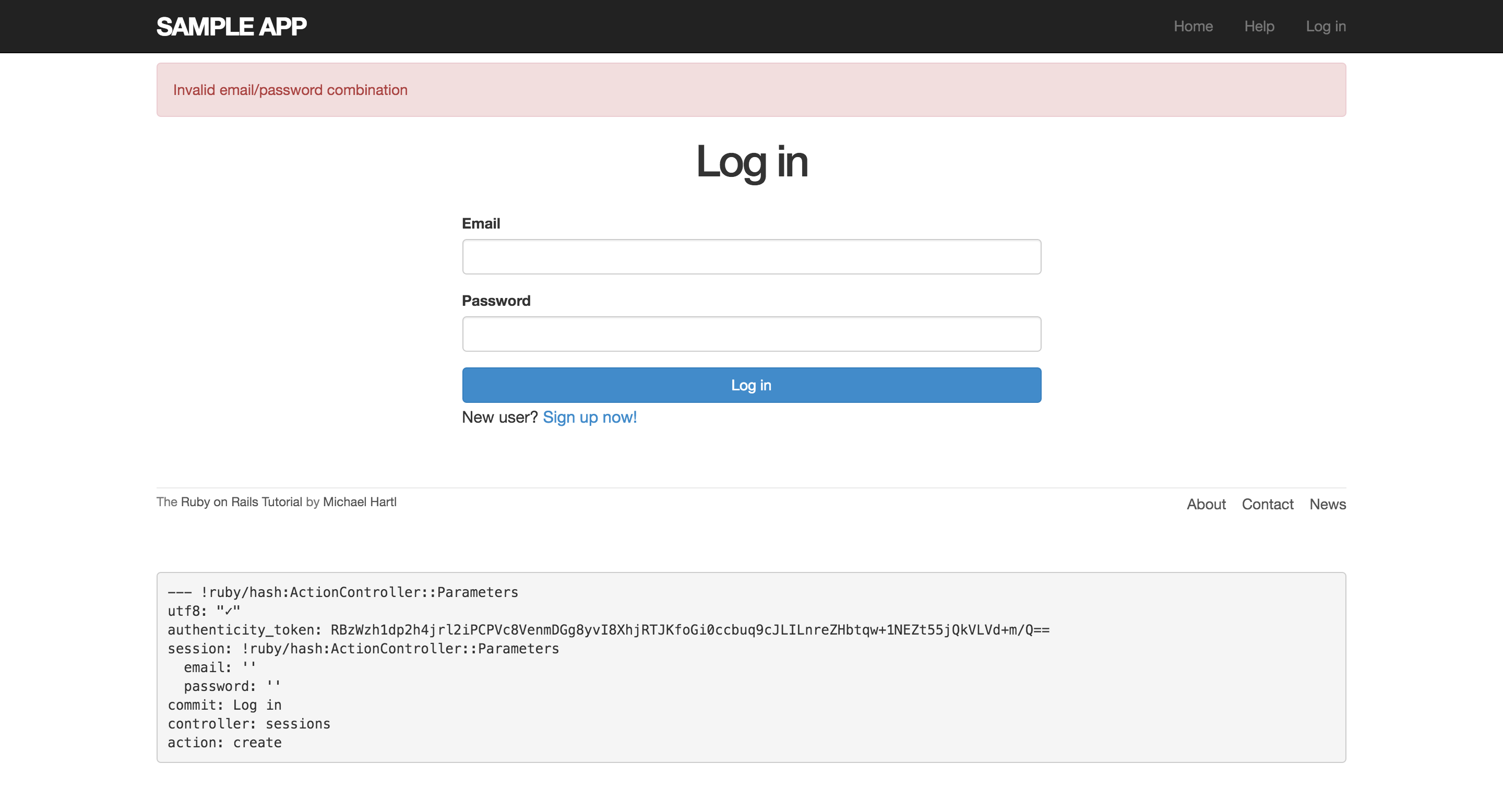Viewport: 1503px width, 812px height.
Task: Click the action: create debug line
Action: pos(224,743)
